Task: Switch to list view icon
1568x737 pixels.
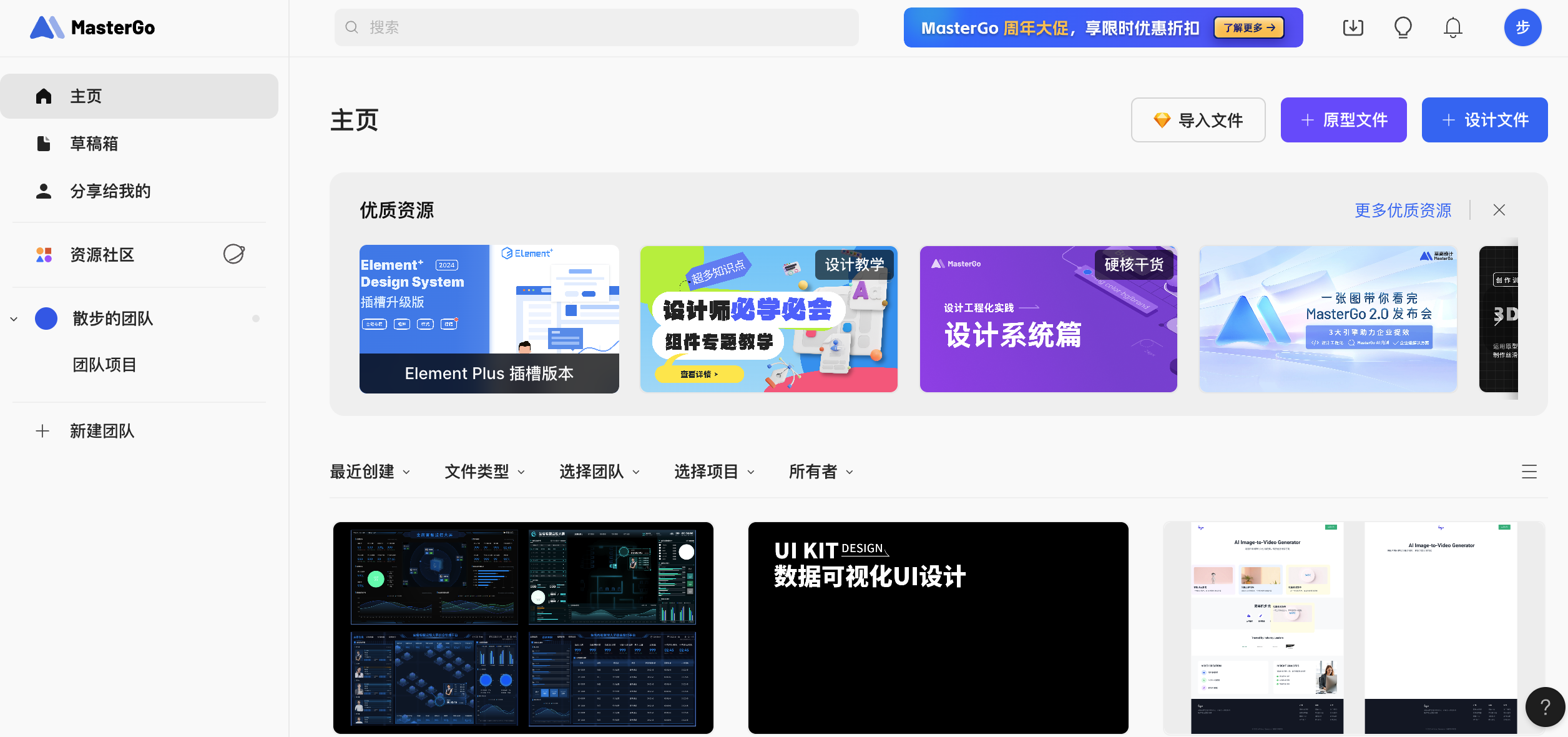Action: 1529,472
